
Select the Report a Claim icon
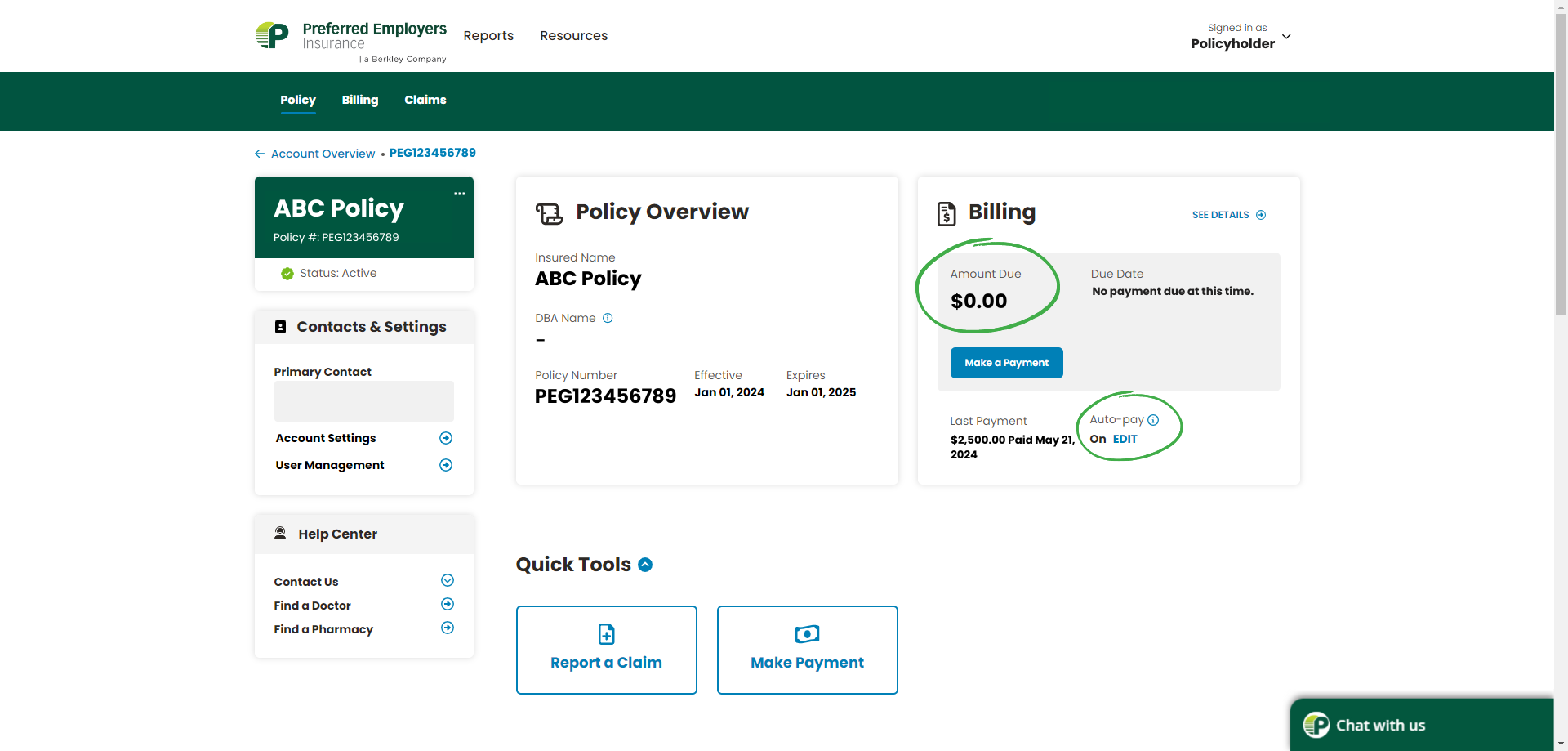coord(606,634)
